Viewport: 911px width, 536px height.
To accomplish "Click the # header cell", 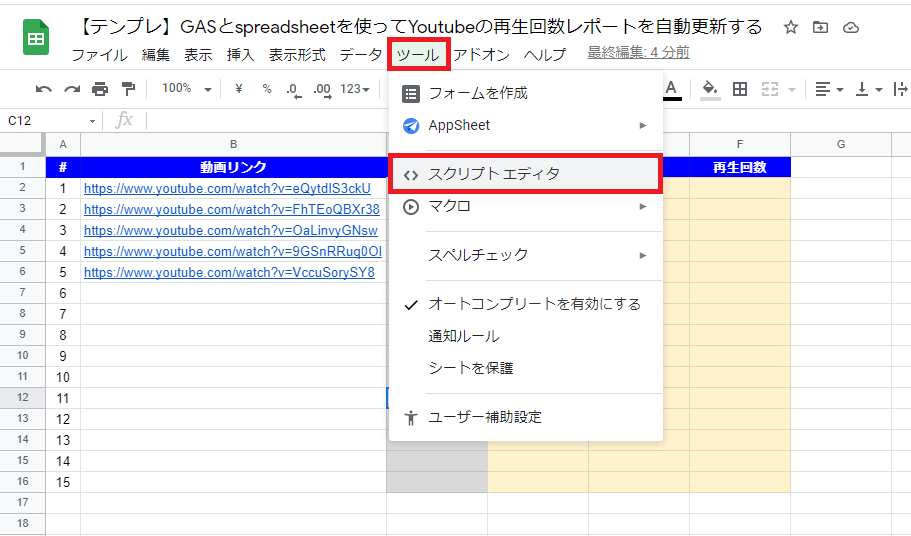I will (63, 167).
